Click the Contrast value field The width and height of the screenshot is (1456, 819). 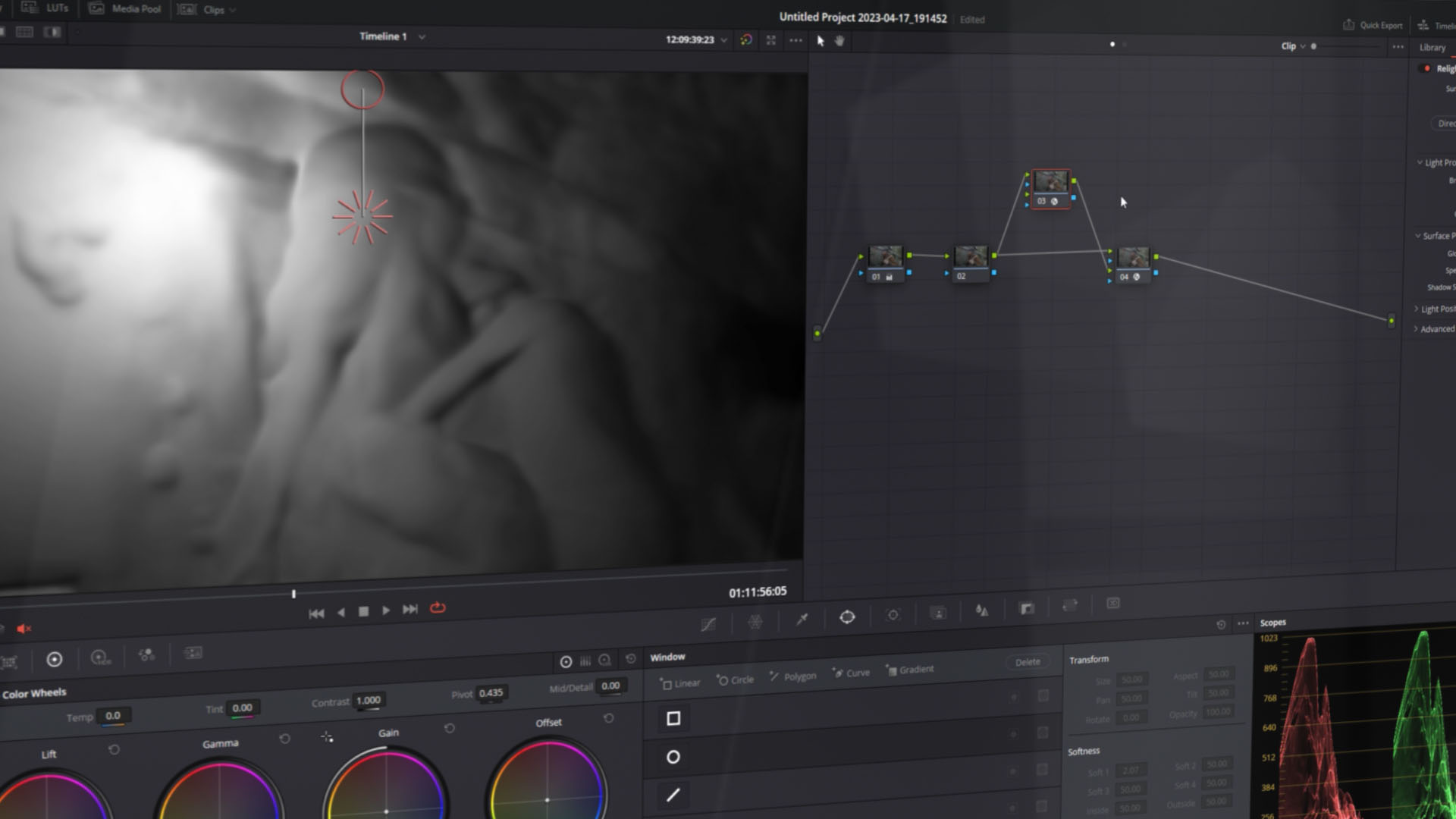(369, 700)
